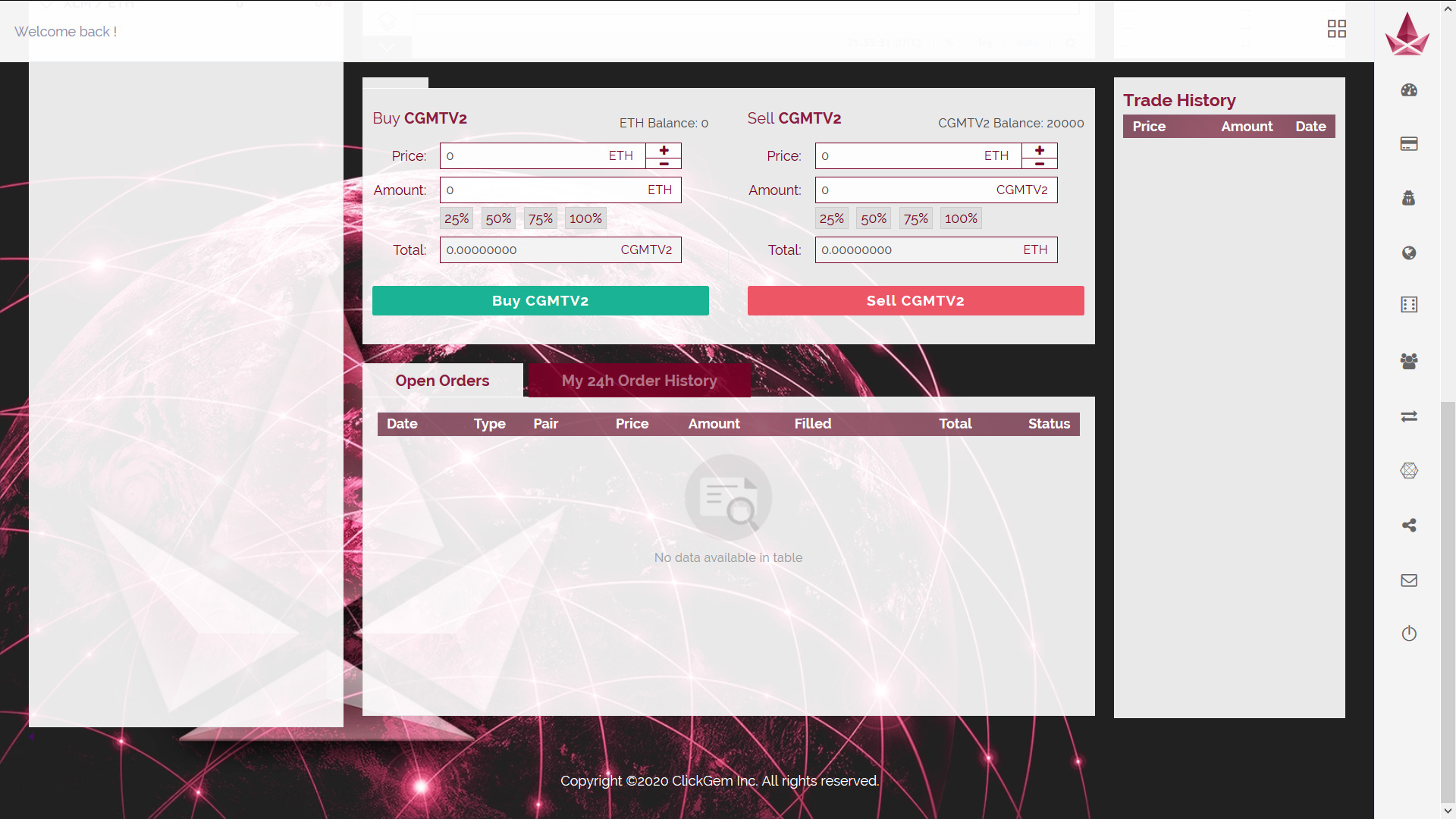The height and width of the screenshot is (819, 1456).
Task: Sort orders by Filled column
Action: (x=813, y=424)
